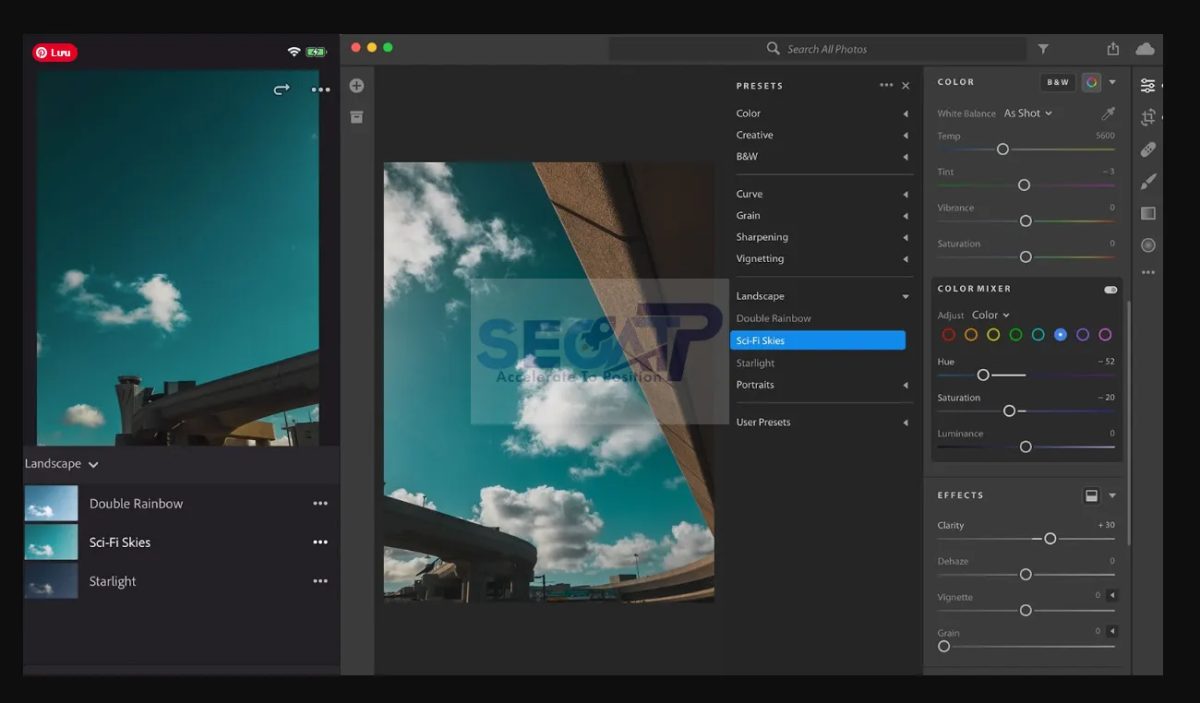This screenshot has width=1200, height=703.
Task: Select the Healing Brush tool
Action: coord(1148,149)
